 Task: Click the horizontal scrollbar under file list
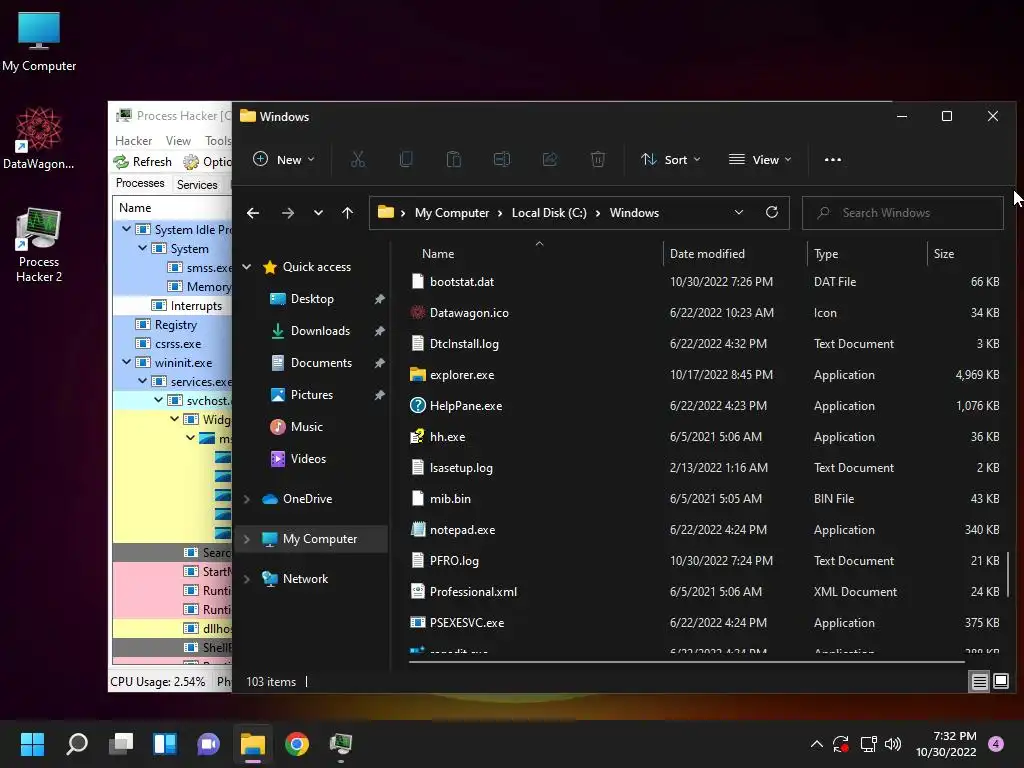click(686, 662)
